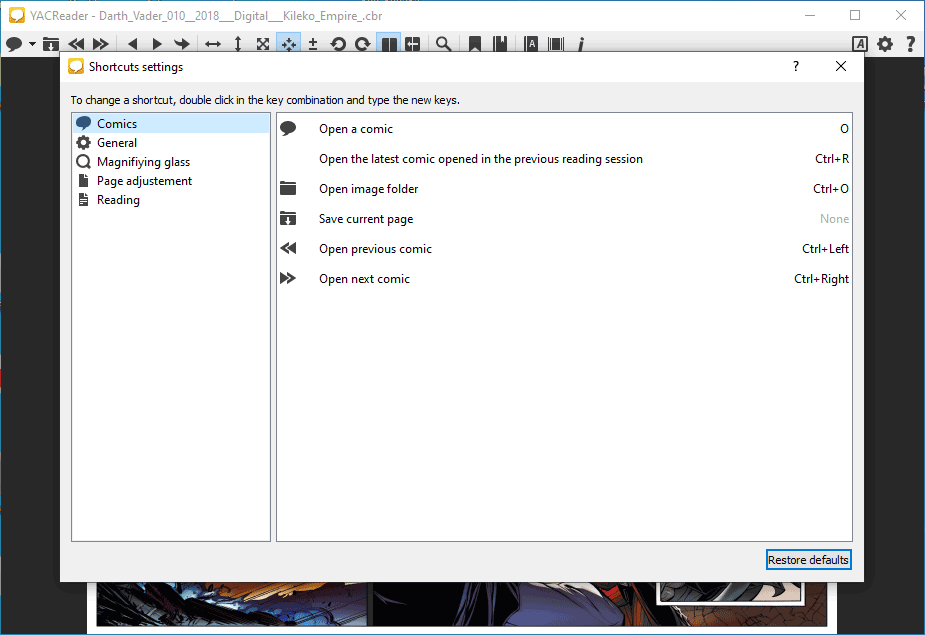This screenshot has height=635, width=925.
Task: Select Reading category in shortcuts list
Action: click(171, 199)
